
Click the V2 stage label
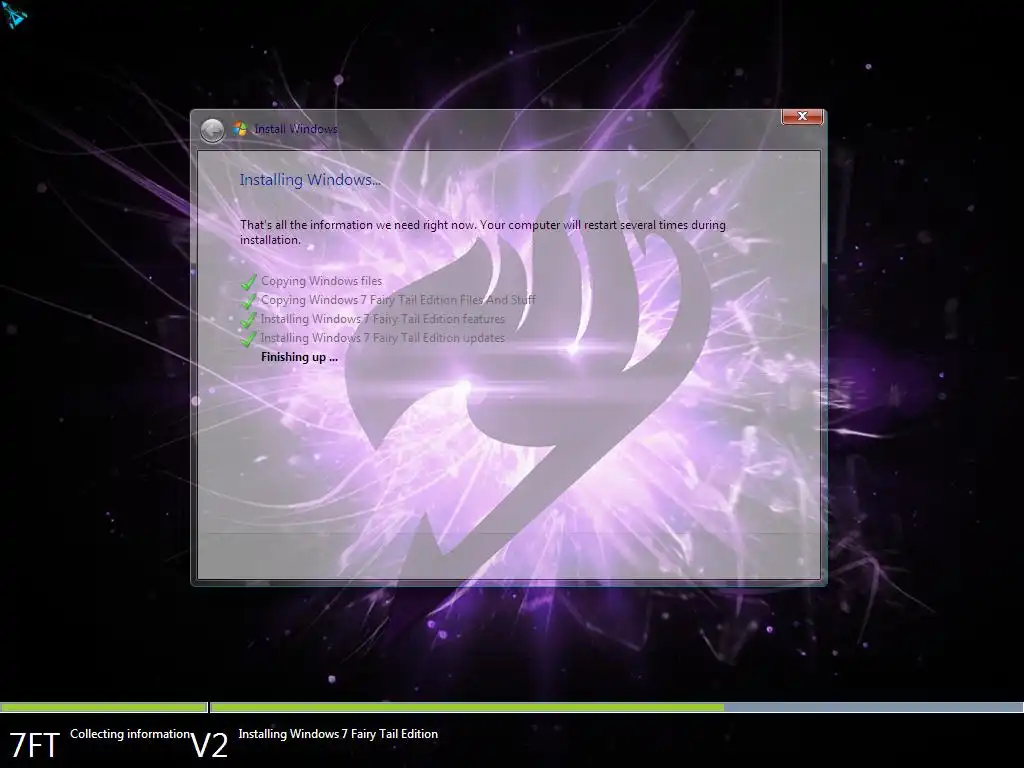click(210, 745)
